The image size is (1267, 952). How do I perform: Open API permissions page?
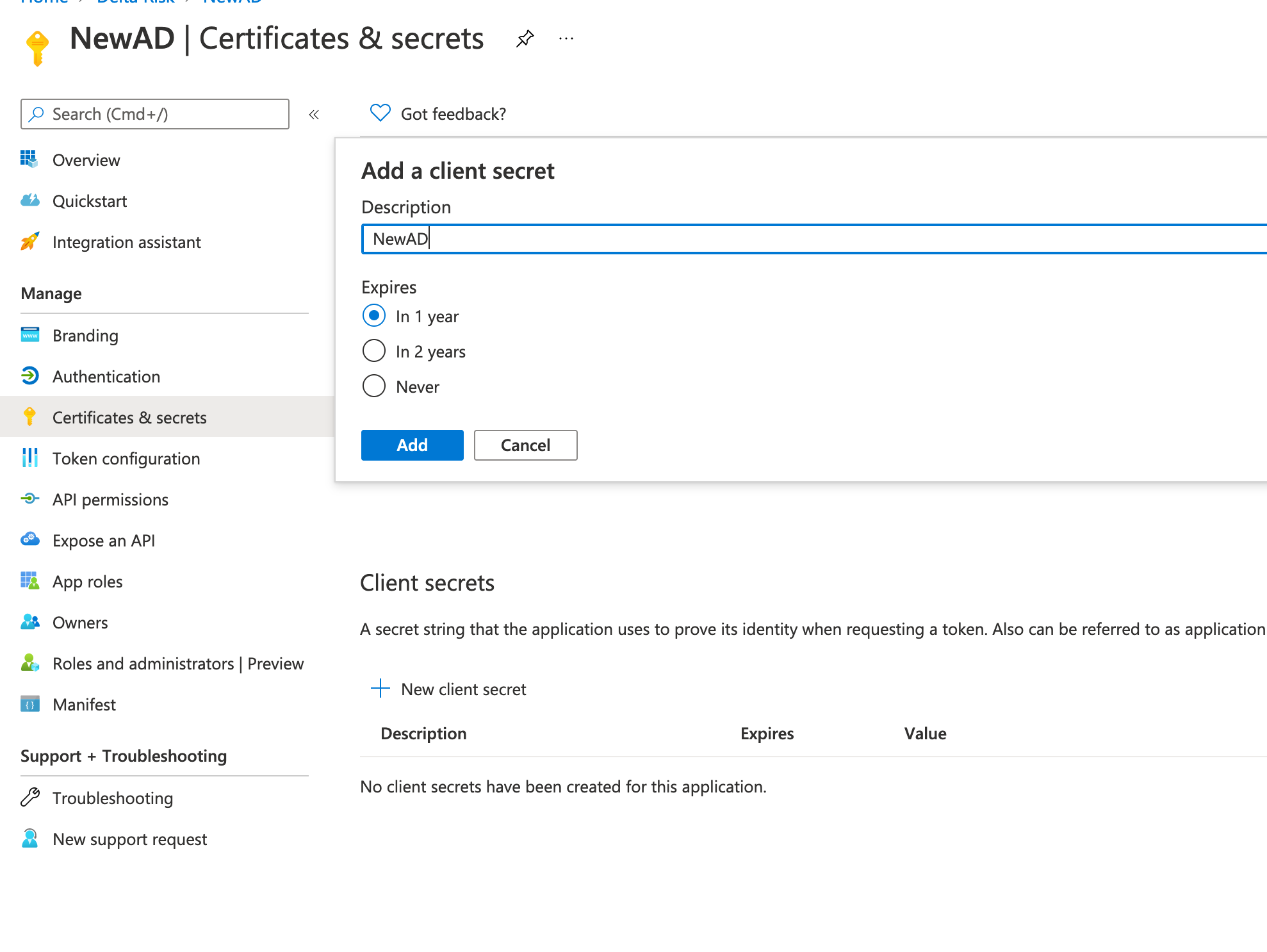click(x=110, y=500)
